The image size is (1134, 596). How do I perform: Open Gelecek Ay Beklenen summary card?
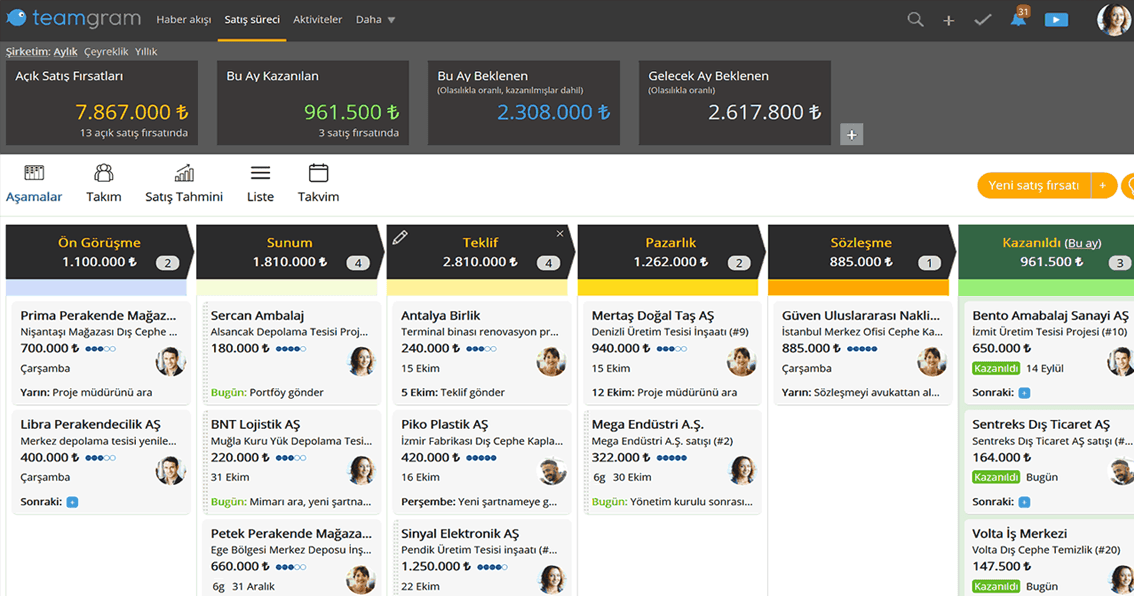[735, 103]
